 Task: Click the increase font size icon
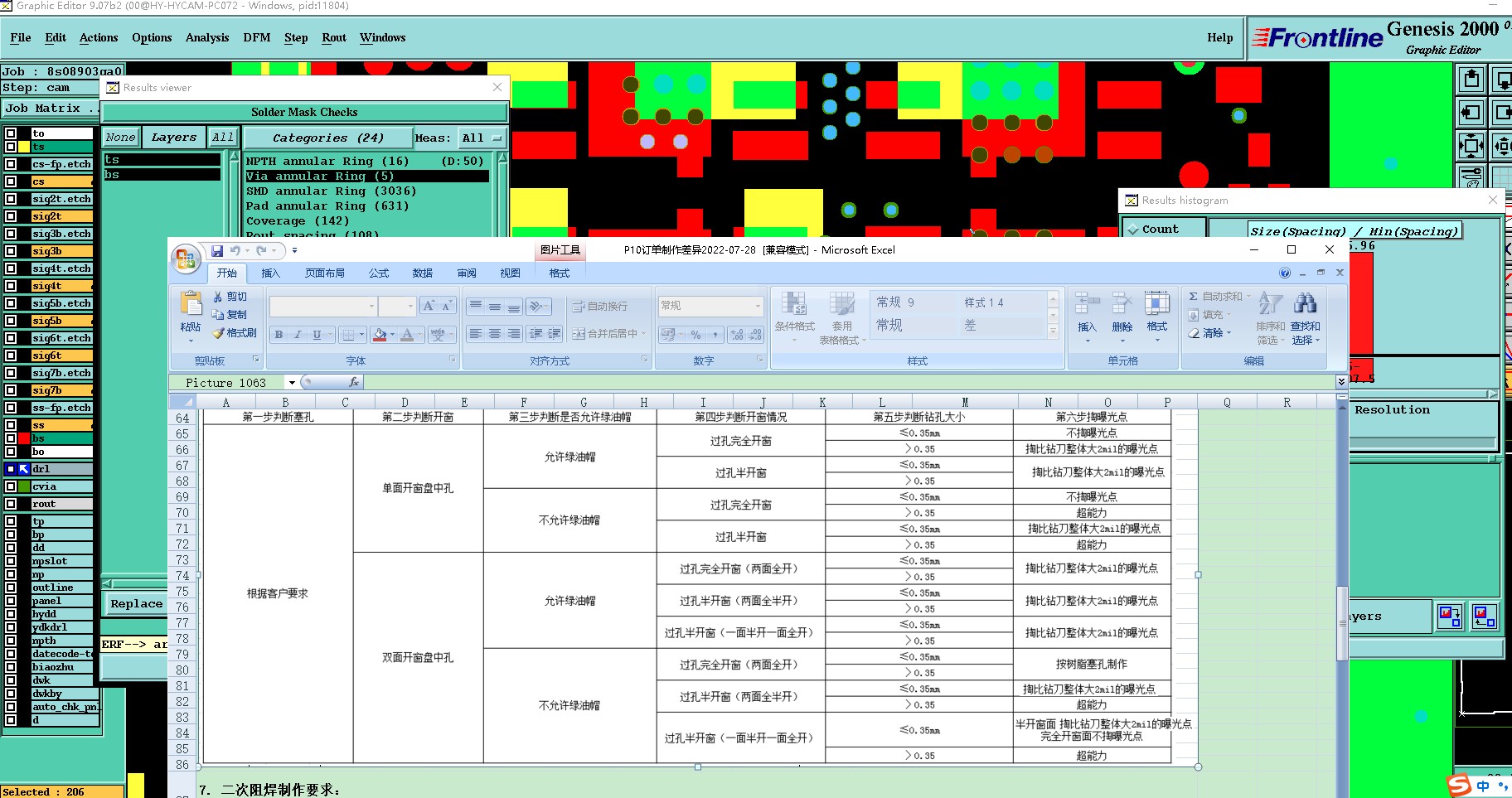pyautogui.click(x=429, y=306)
